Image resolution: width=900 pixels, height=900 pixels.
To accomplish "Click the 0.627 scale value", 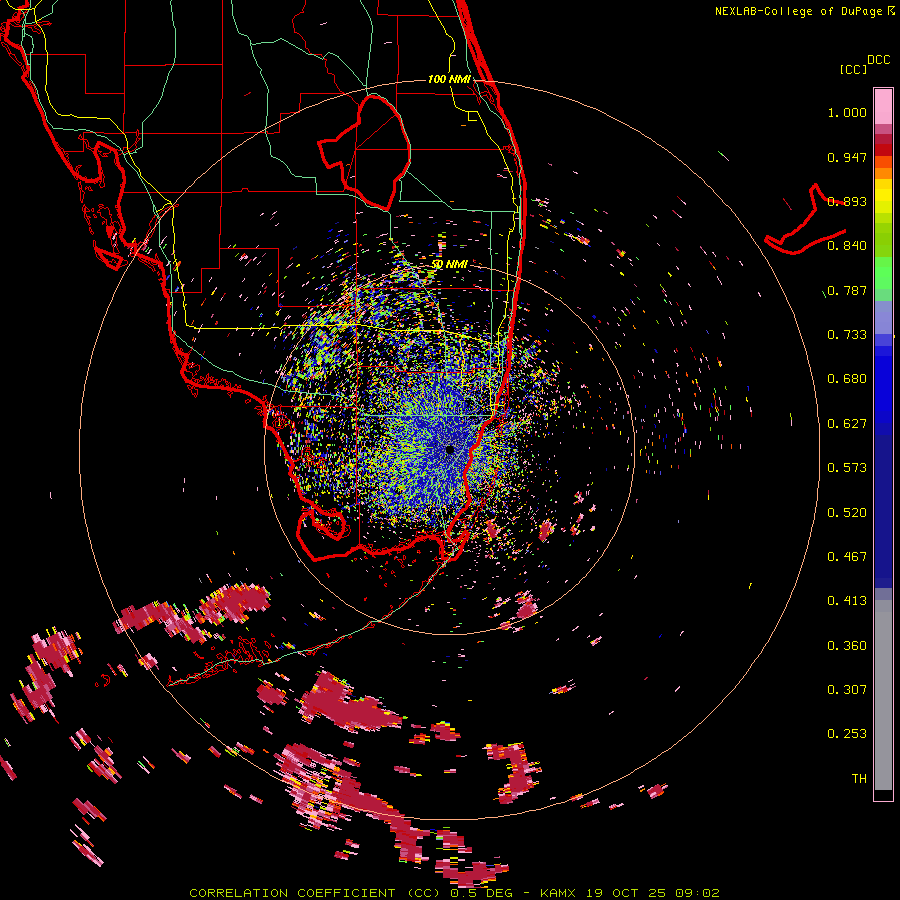I will 847,424.
